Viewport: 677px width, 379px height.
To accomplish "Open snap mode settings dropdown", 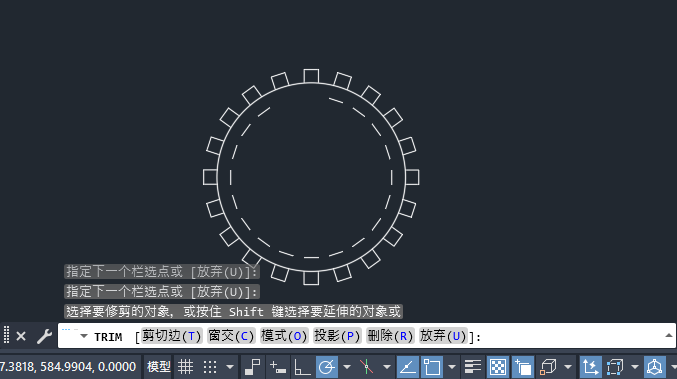I will click(x=230, y=367).
